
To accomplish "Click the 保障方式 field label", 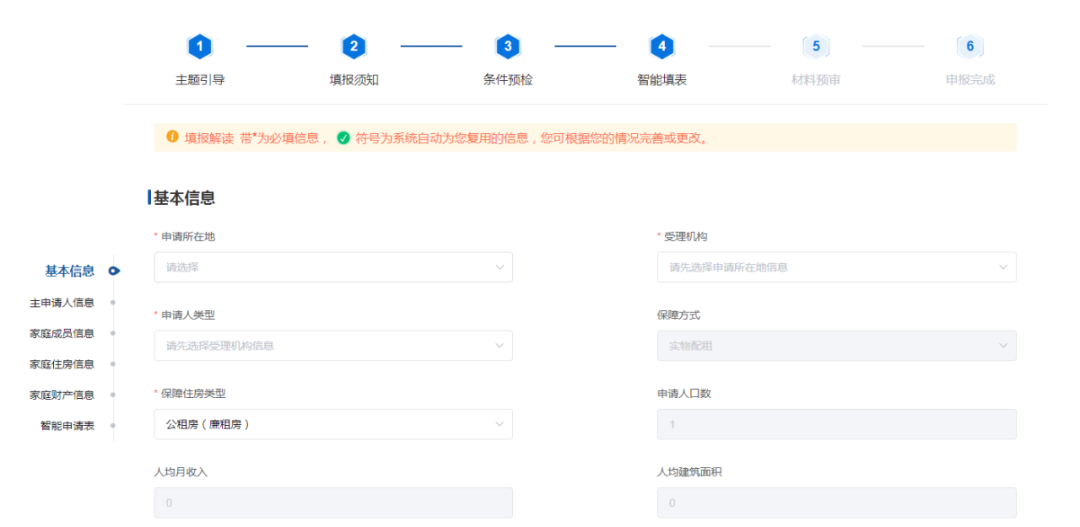I will pos(679,316).
